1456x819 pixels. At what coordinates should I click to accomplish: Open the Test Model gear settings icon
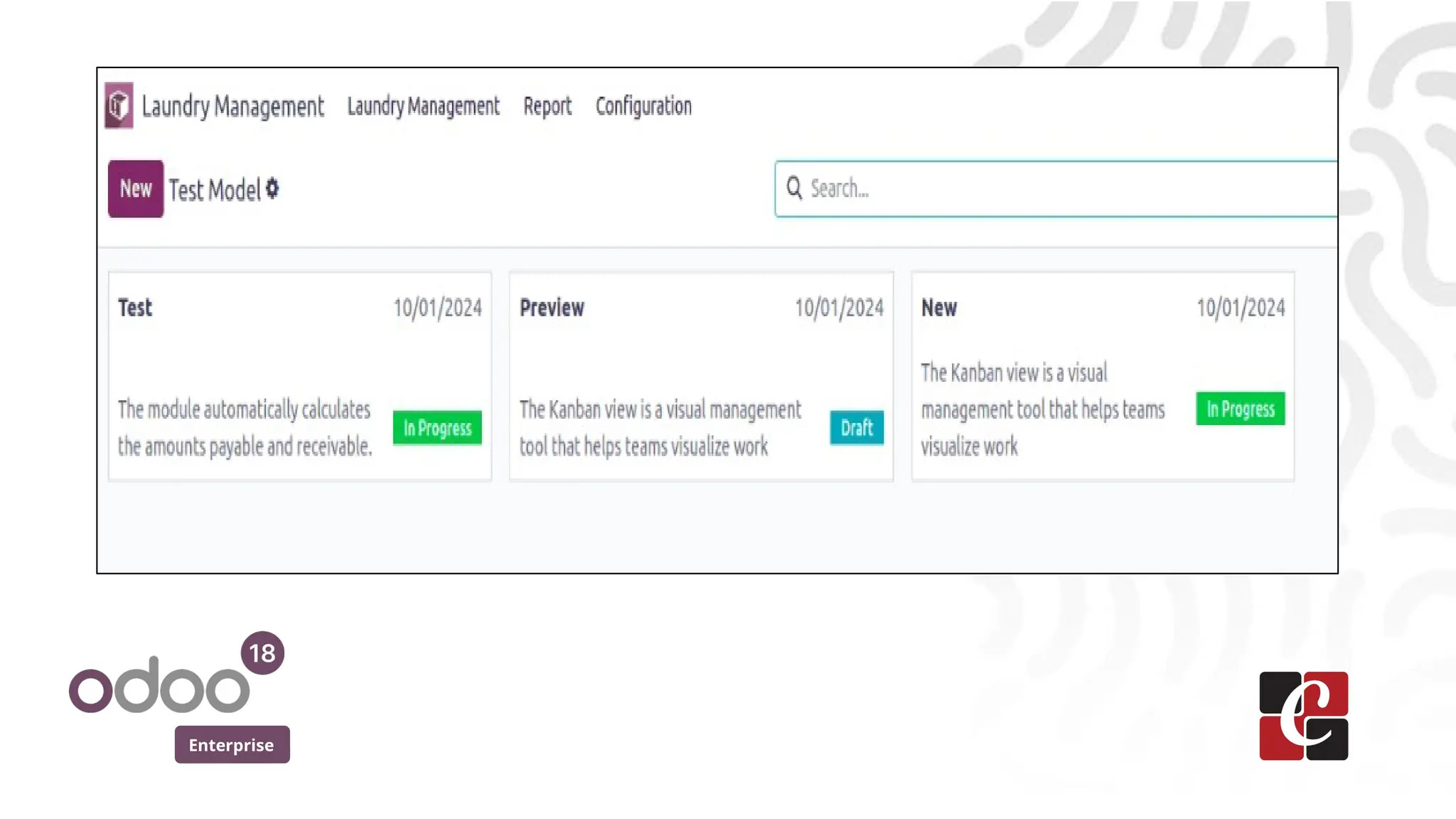point(272,188)
